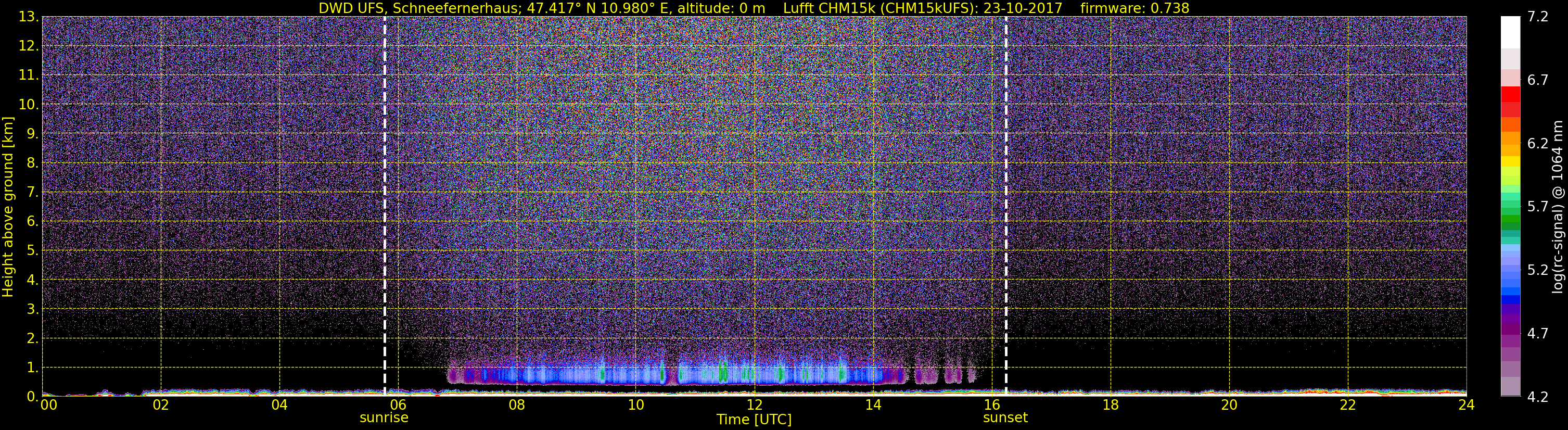Viewport: 1568px width, 430px height.
Task: Click the colorbar value '5.7'
Action: pos(1538,207)
